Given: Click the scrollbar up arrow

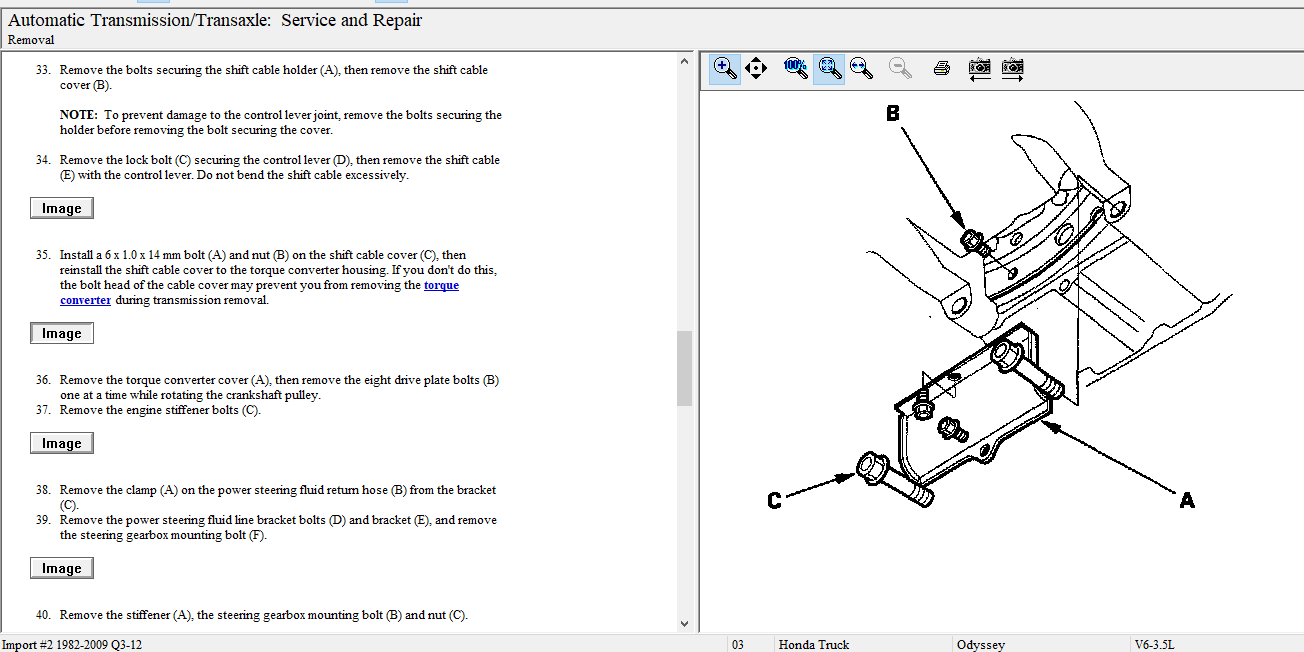Looking at the screenshot, I should (x=685, y=61).
